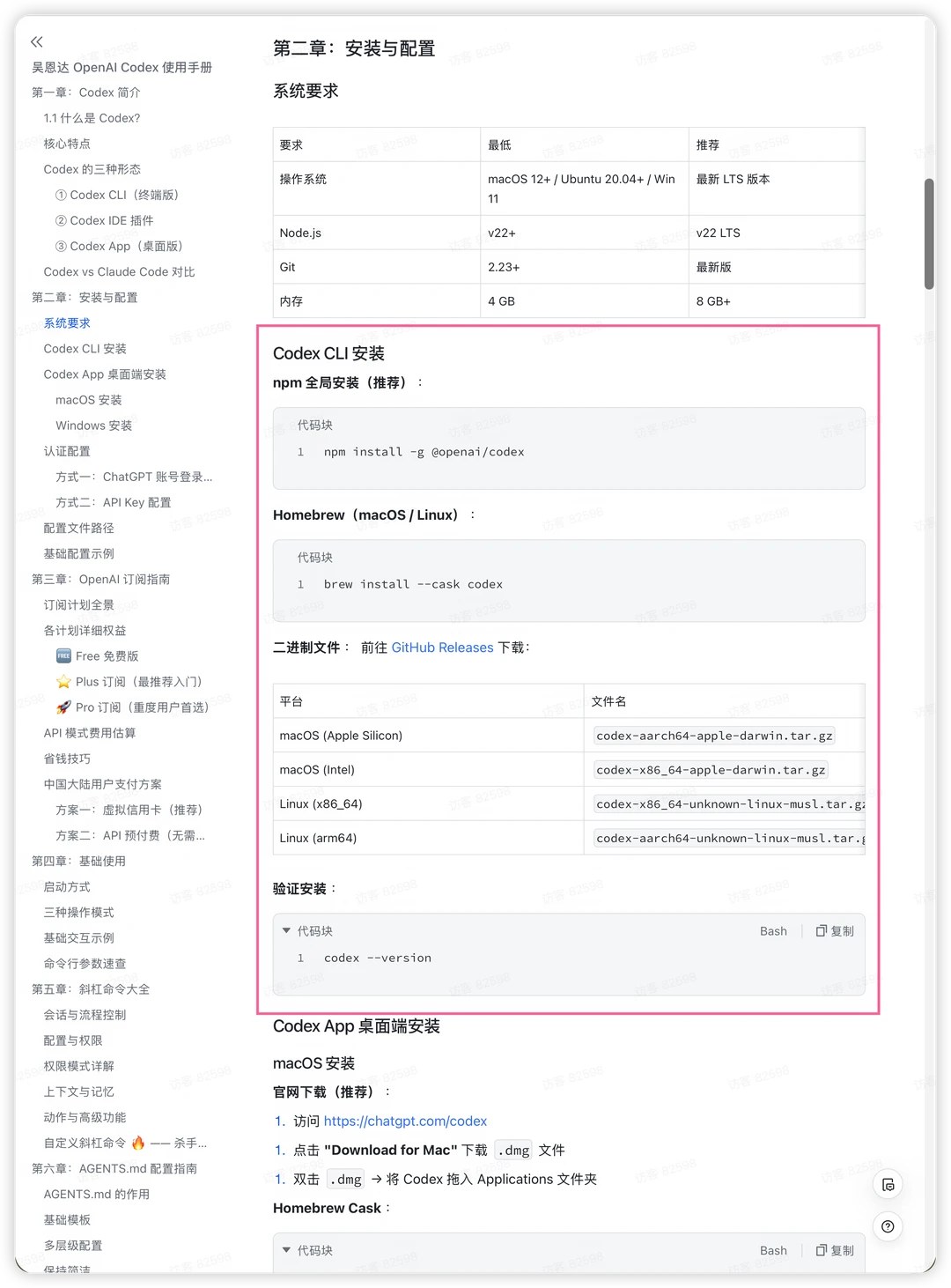The height and width of the screenshot is (1288, 951).
Task: Open 方式二：API Key 配置 entry
Action: 114,502
